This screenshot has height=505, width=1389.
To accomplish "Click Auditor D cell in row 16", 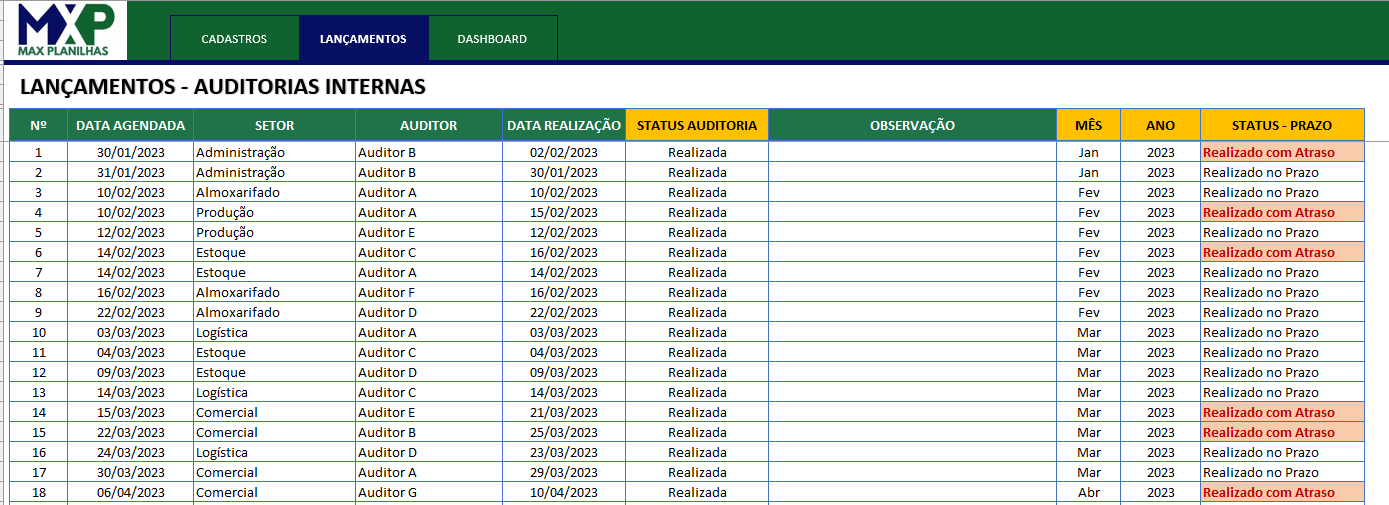I will [429, 452].
